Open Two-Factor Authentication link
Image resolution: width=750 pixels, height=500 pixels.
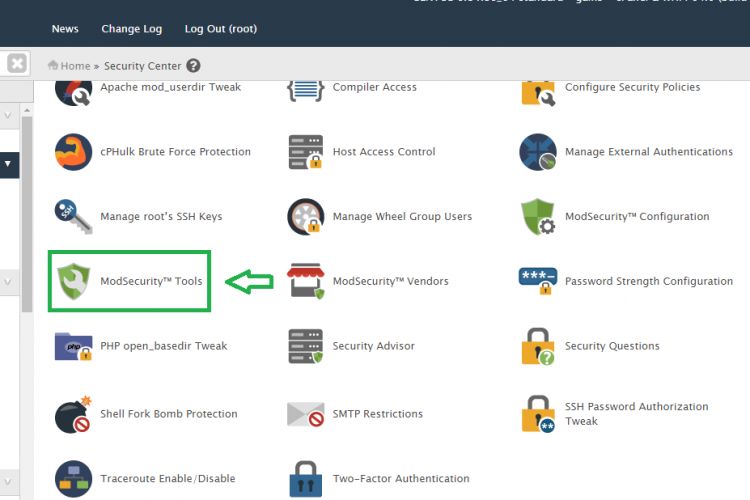[x=401, y=478]
